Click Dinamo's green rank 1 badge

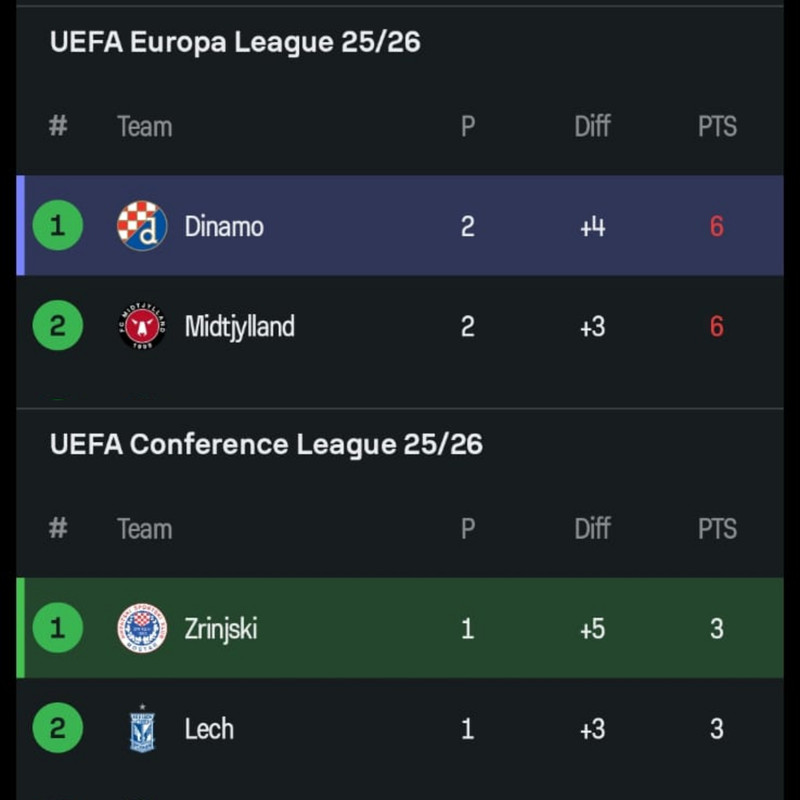point(57,226)
